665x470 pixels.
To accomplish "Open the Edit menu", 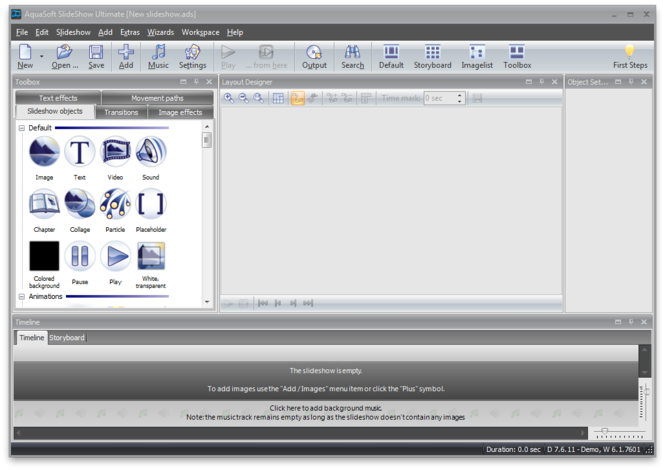I will pos(42,32).
